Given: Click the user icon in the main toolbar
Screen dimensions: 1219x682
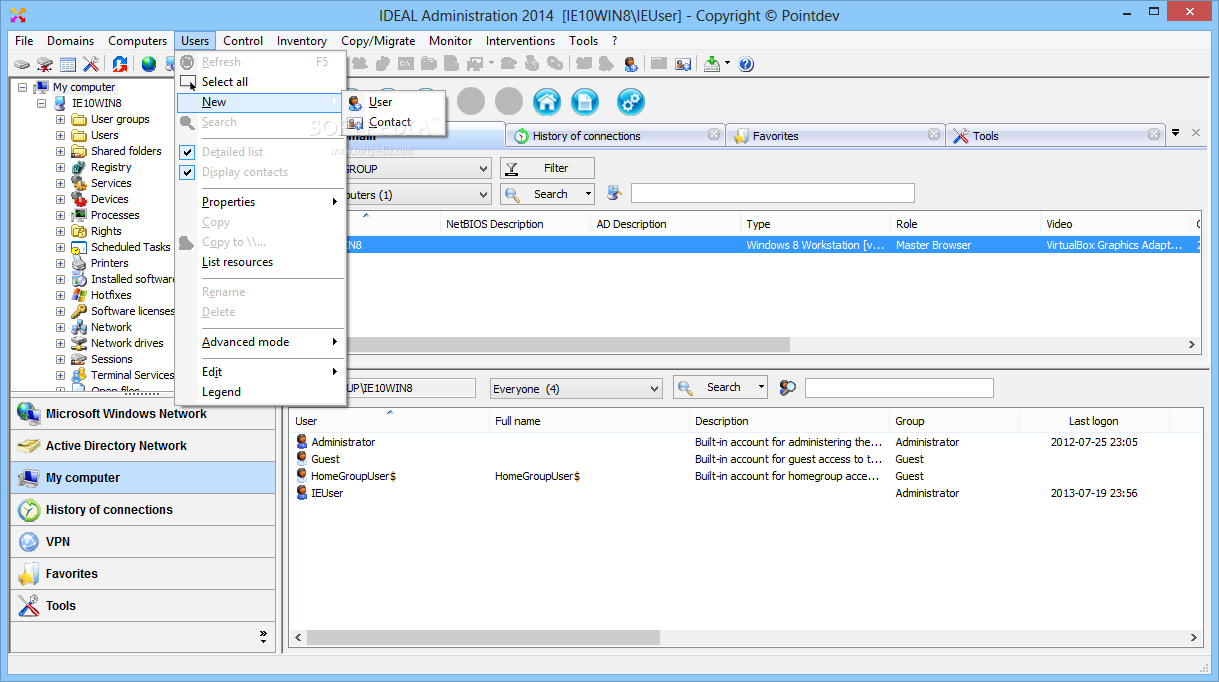Looking at the screenshot, I should (x=631, y=64).
